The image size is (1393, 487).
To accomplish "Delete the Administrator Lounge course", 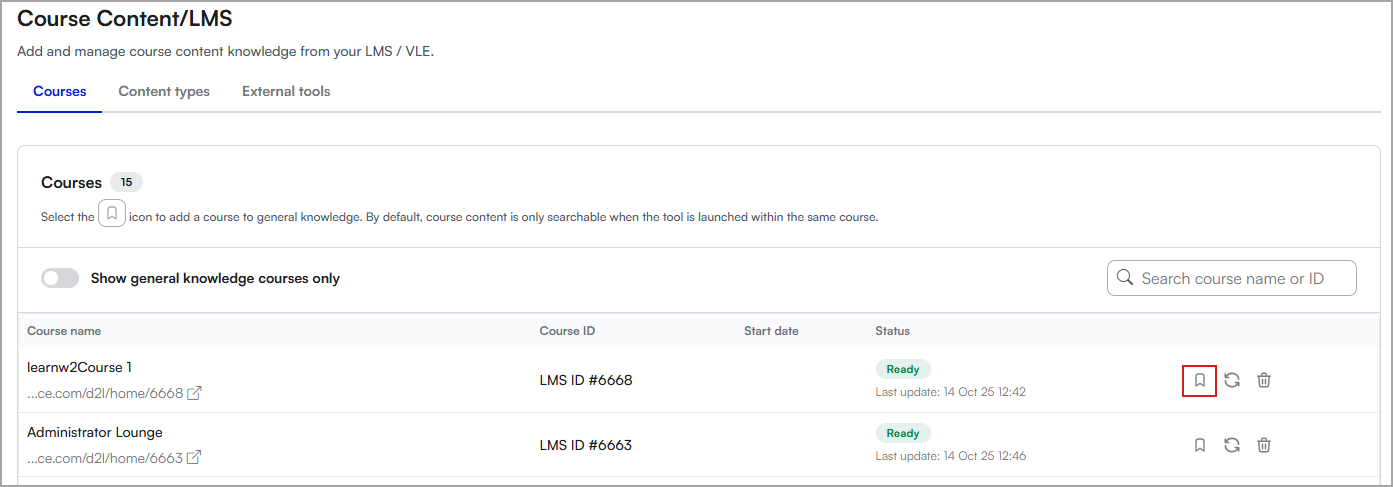I will [x=1264, y=445].
